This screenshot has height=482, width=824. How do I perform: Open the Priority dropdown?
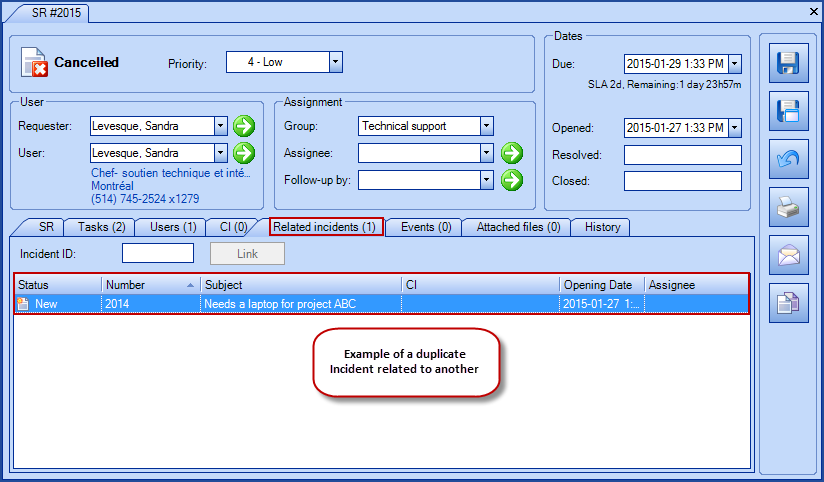(x=336, y=62)
